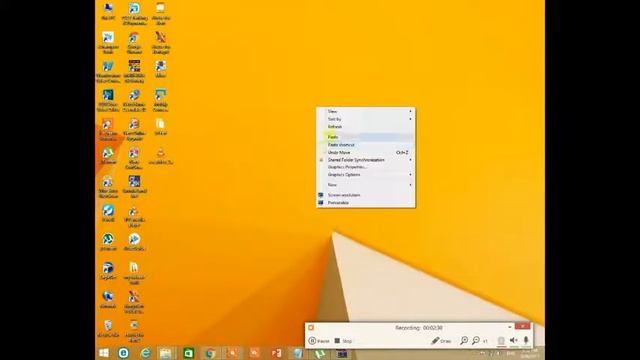Open PowerPoint from the taskbar

coord(277,353)
